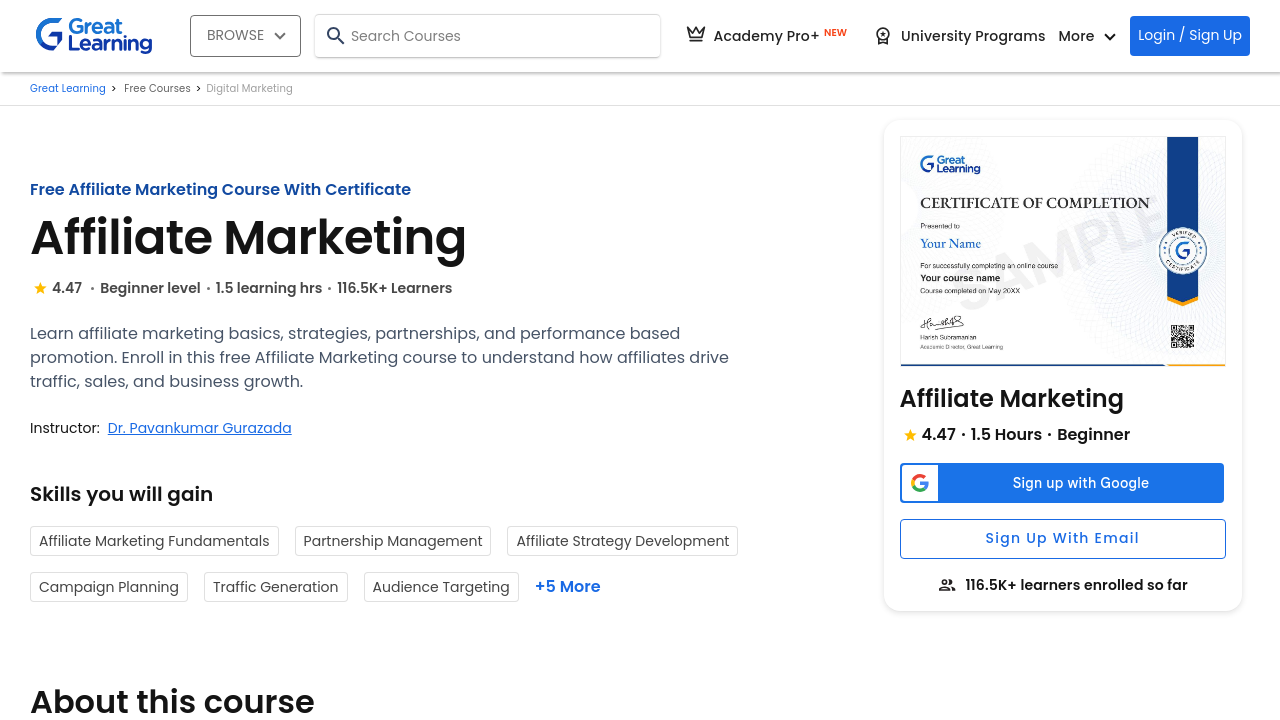Click Sign up with Google button

coord(1062,483)
